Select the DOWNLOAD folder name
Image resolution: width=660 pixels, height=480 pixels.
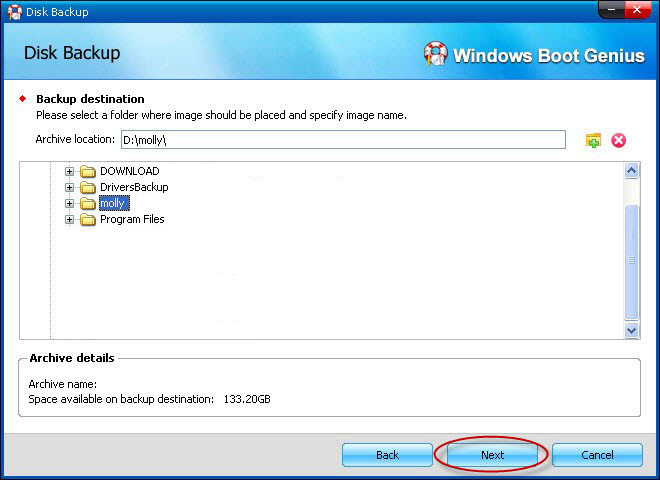(130, 171)
